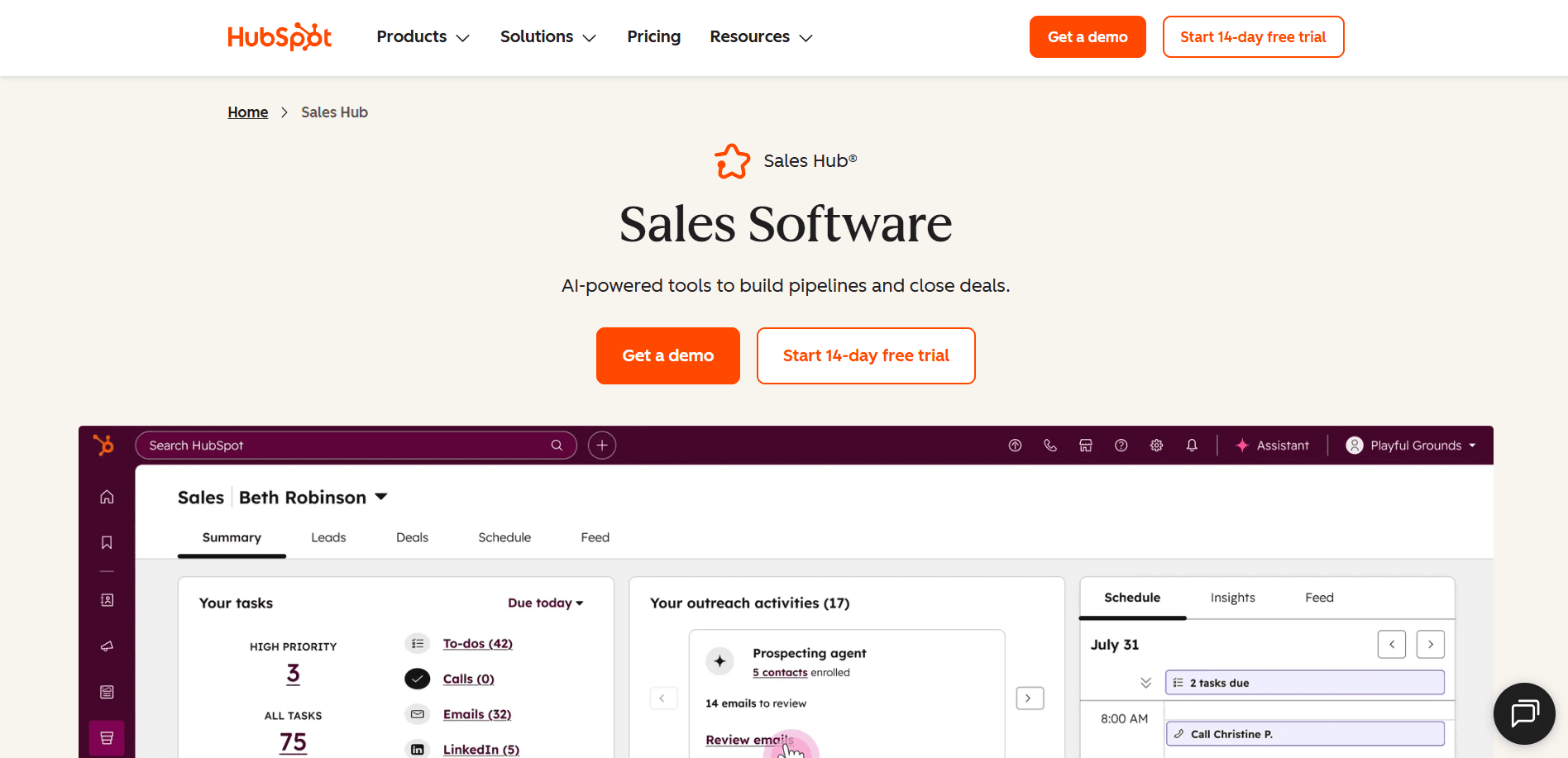Viewport: 1568px width, 758px height.
Task: Click the bookmarks icon in left sidebar
Action: coord(107,542)
